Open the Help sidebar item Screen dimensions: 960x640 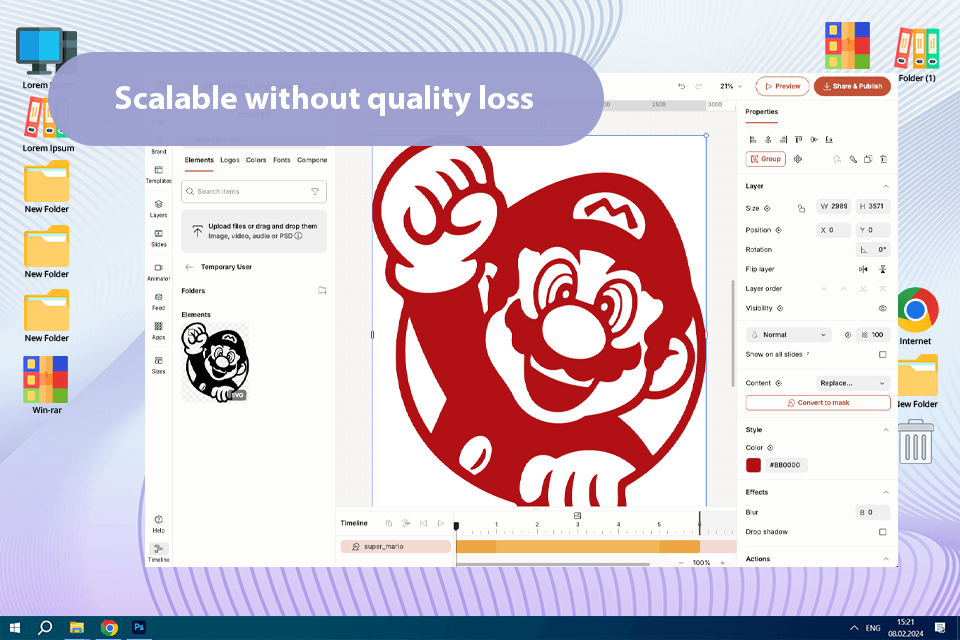159,524
